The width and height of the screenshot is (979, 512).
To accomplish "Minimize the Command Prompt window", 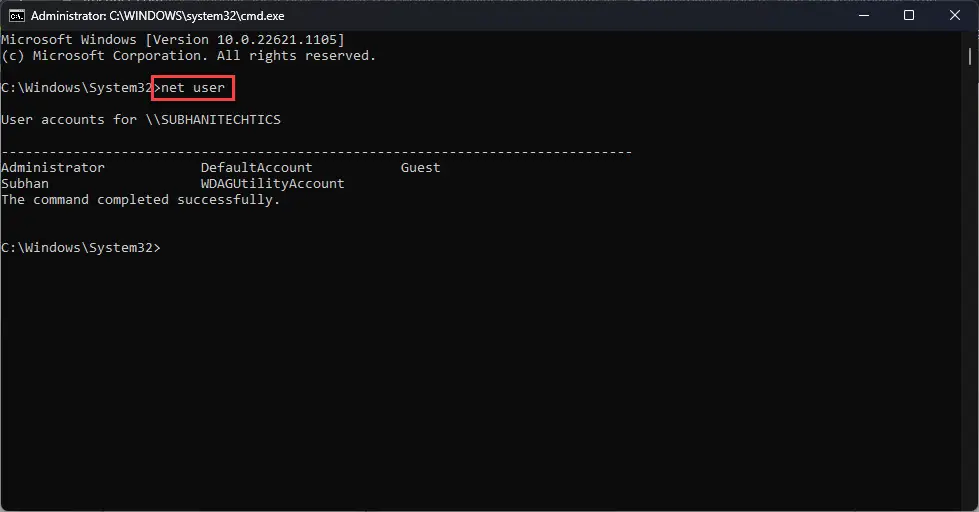I will 864,16.
